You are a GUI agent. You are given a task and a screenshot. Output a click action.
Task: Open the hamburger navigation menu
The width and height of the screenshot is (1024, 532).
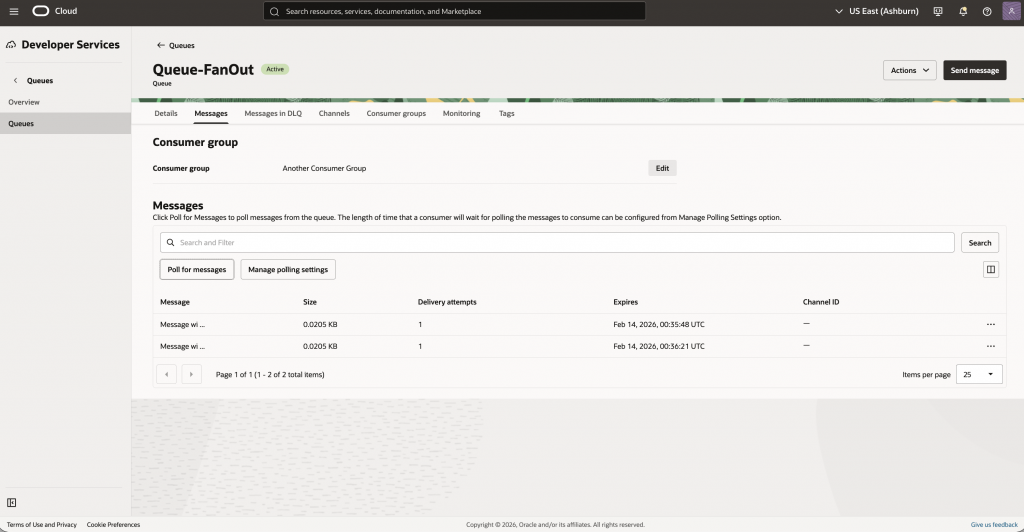tap(14, 11)
